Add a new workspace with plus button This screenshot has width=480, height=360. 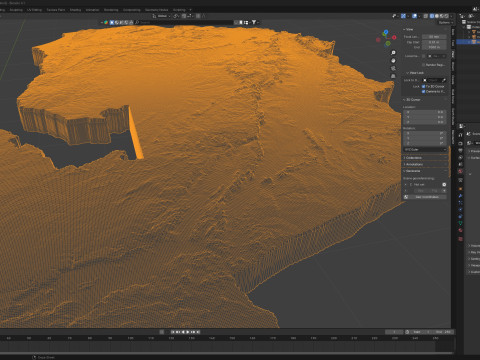191,10
